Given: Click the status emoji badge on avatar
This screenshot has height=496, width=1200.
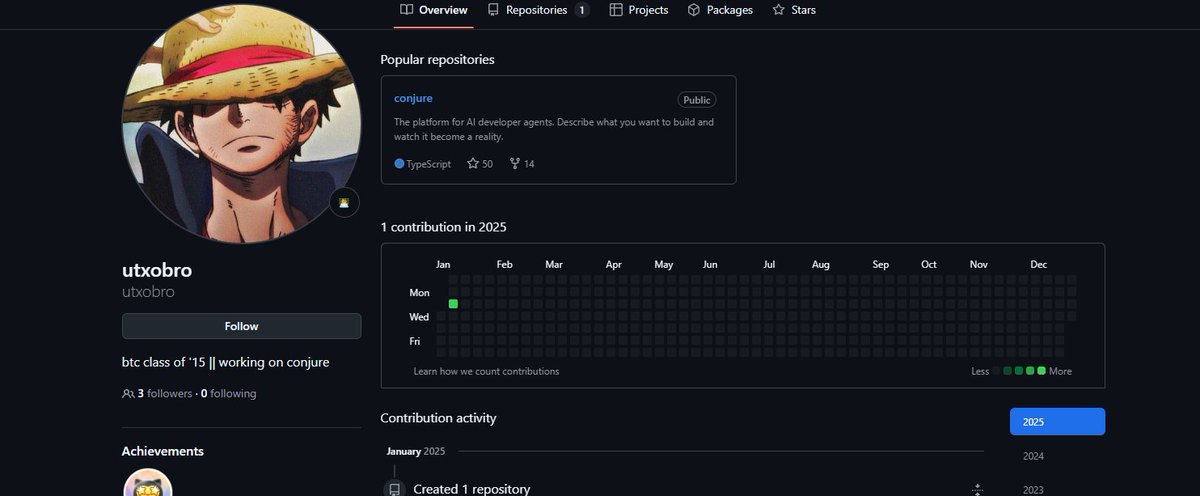Looking at the screenshot, I should click(345, 203).
